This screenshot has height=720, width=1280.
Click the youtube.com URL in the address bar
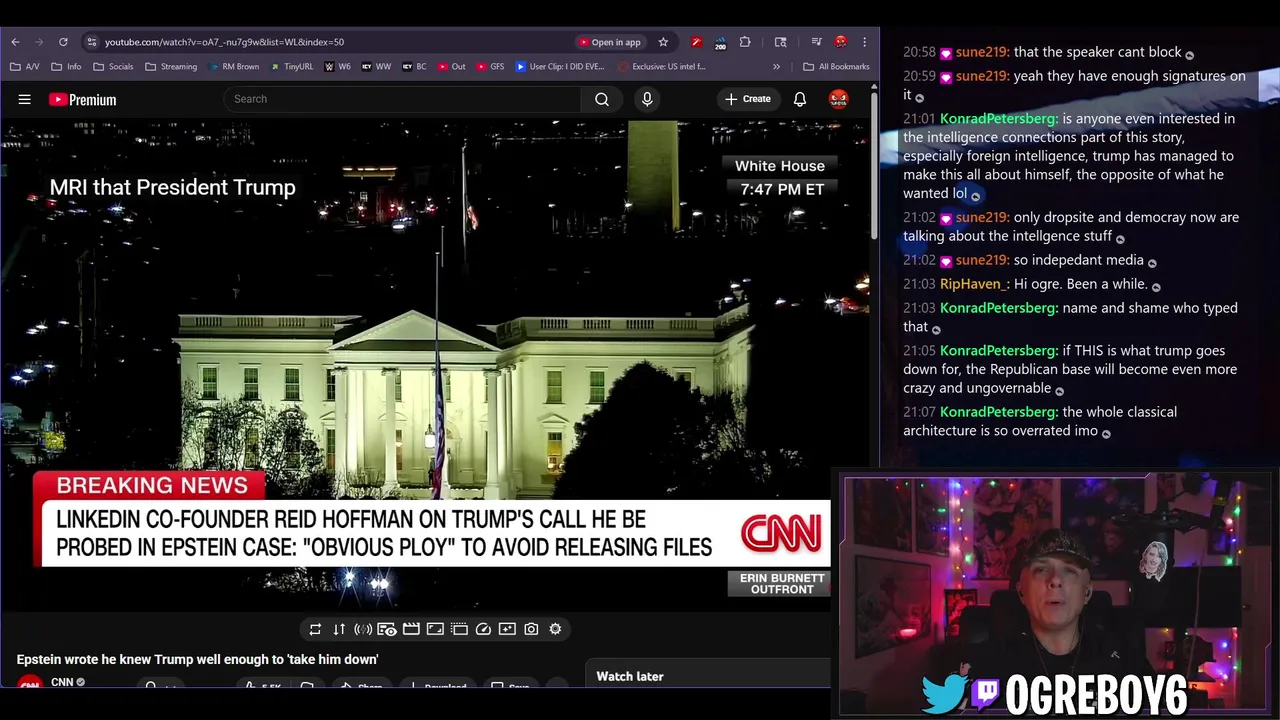coord(224,42)
